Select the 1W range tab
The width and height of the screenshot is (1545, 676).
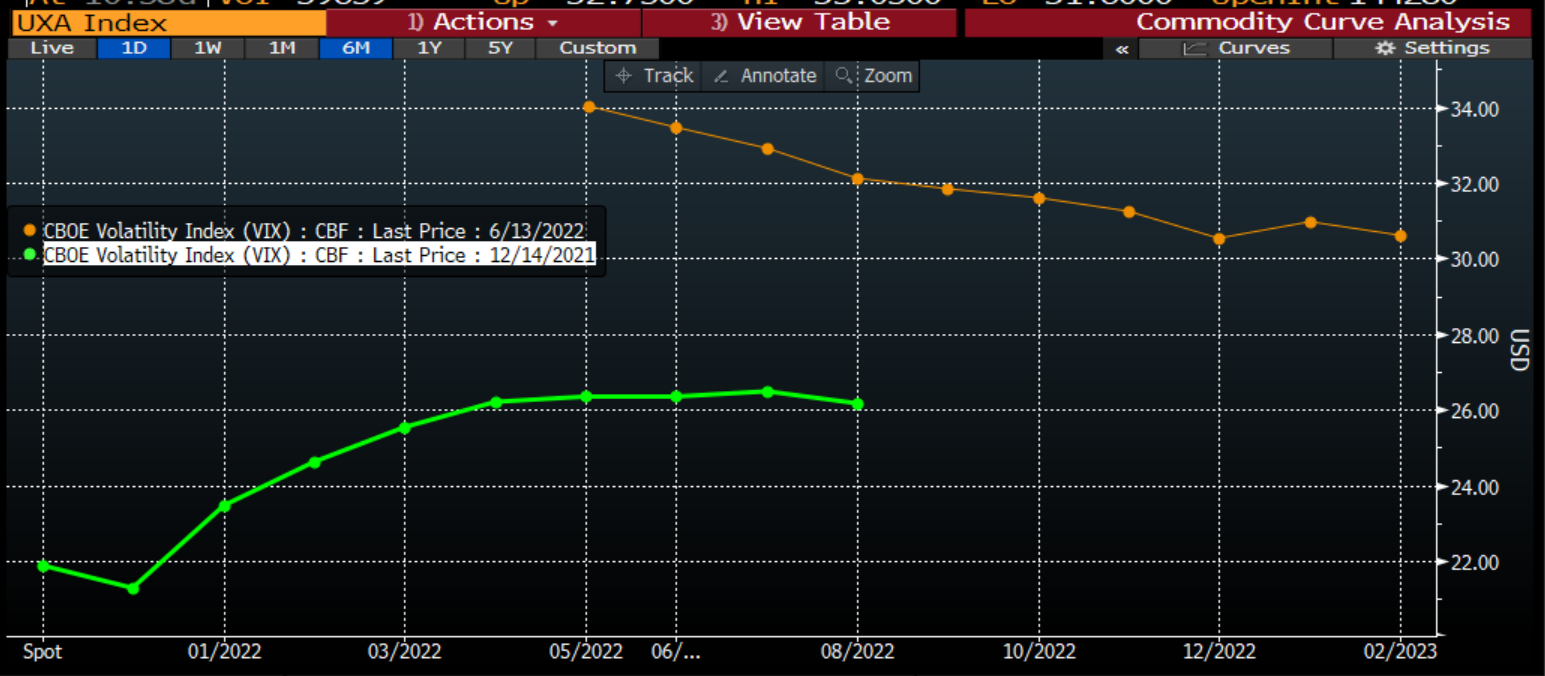click(x=207, y=48)
